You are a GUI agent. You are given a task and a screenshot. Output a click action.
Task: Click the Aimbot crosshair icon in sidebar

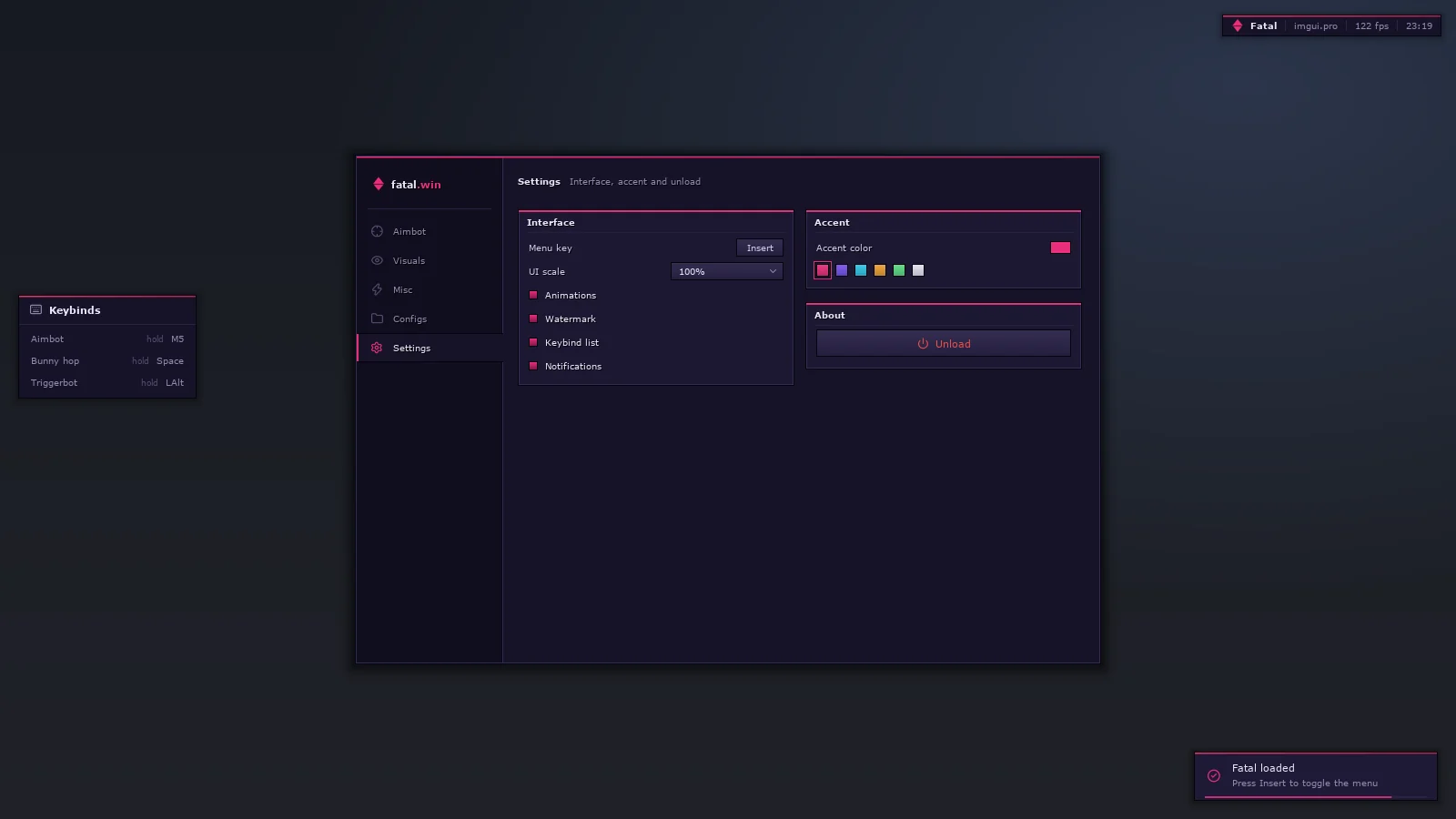tap(377, 231)
